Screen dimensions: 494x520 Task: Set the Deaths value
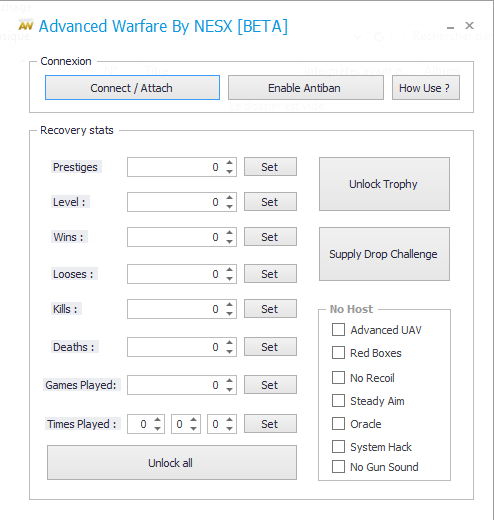[270, 347]
